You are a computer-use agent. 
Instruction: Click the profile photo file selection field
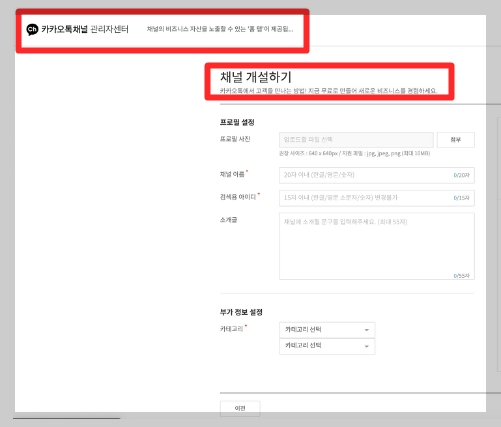(356, 140)
